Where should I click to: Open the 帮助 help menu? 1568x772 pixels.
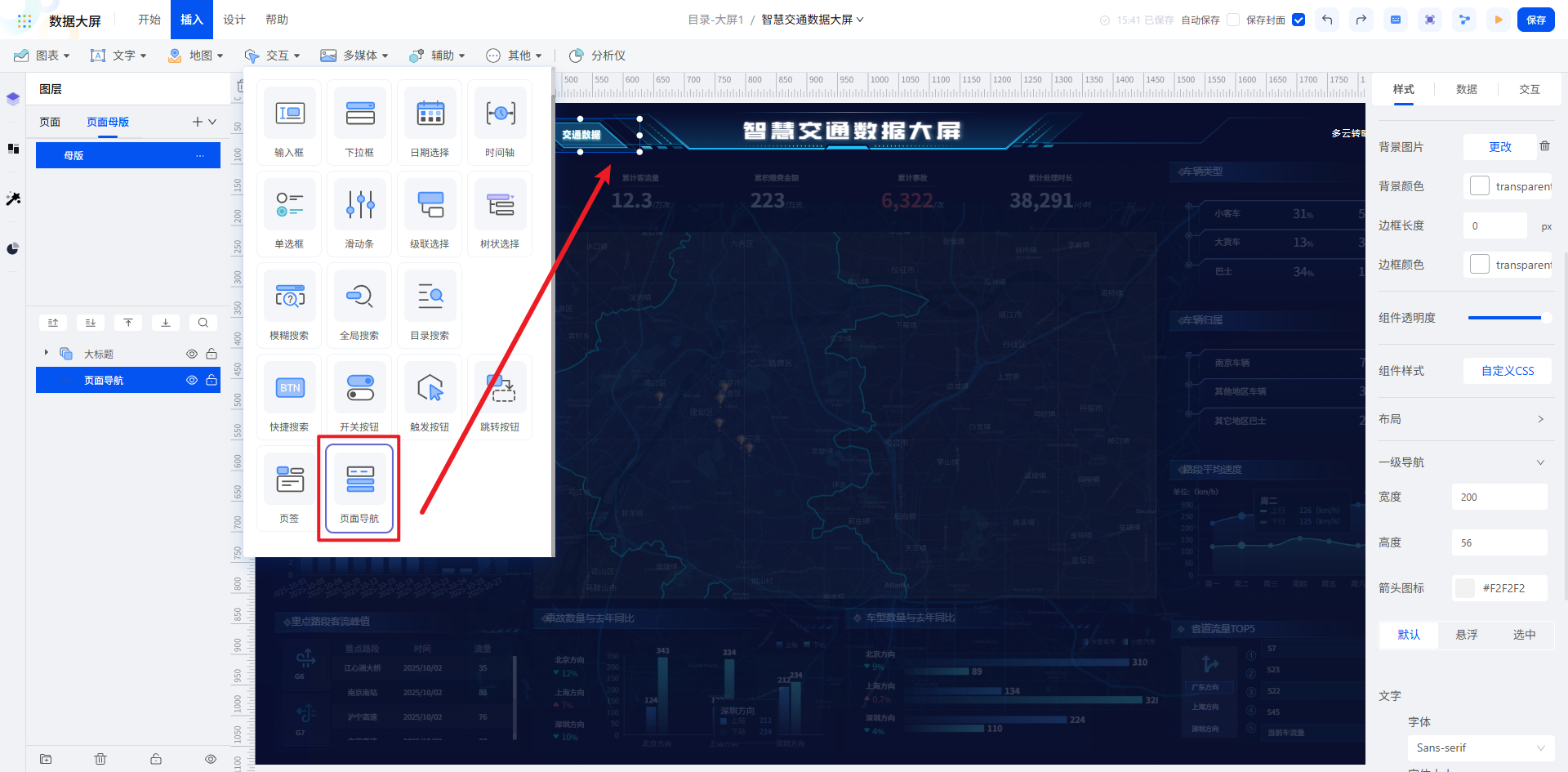pos(277,20)
